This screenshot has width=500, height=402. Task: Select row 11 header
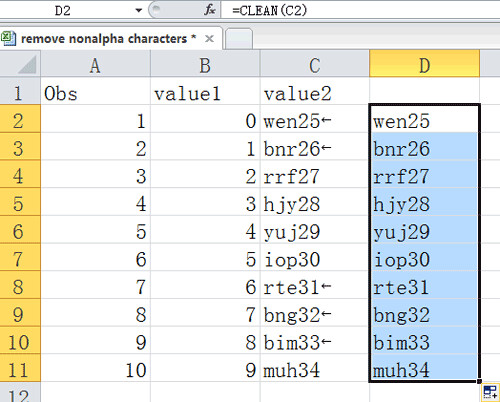20,370
